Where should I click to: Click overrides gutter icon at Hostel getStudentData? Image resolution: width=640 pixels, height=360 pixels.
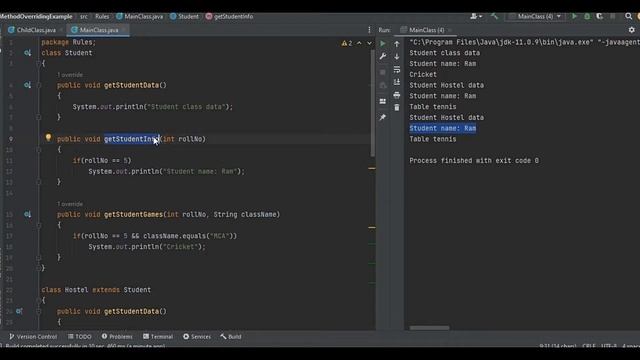tap(19, 311)
